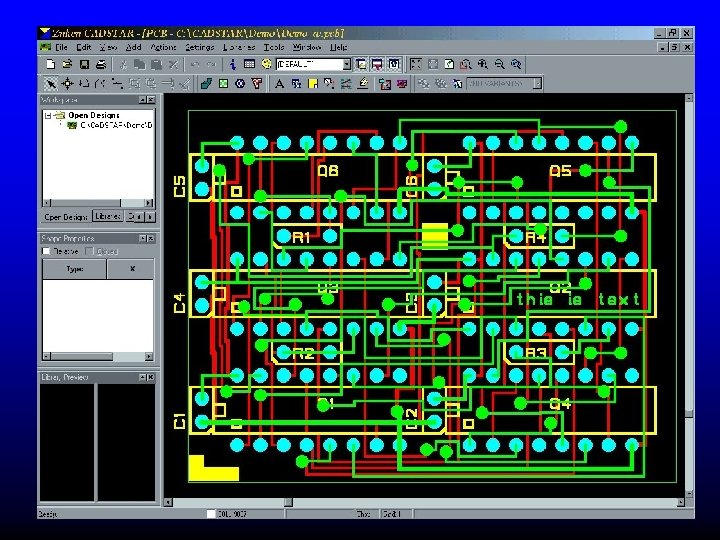Viewport: 720px width, 540px height.
Task: Close the Workspace panel
Action: click(151, 100)
